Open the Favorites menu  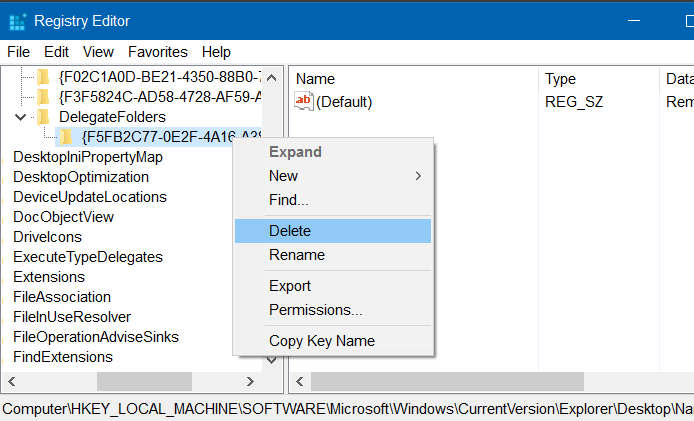pos(157,52)
